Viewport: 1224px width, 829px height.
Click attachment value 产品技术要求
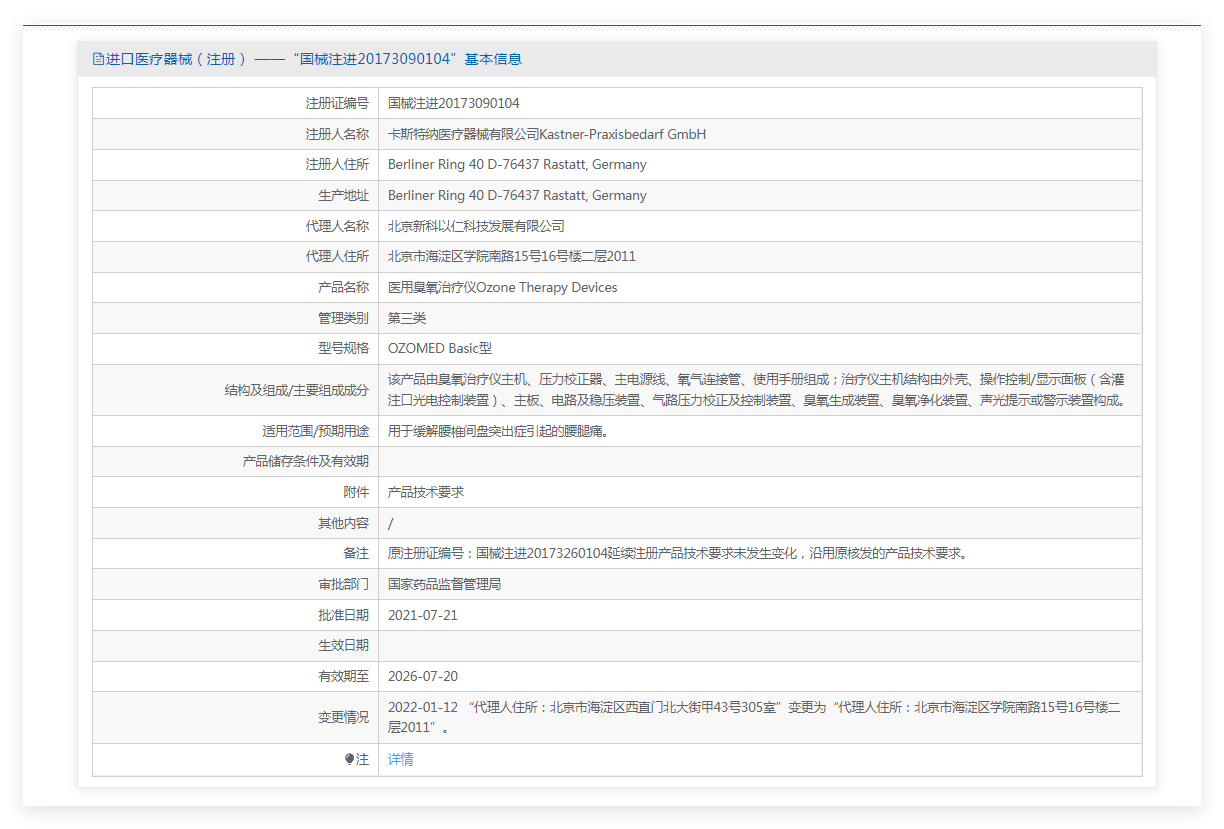426,492
